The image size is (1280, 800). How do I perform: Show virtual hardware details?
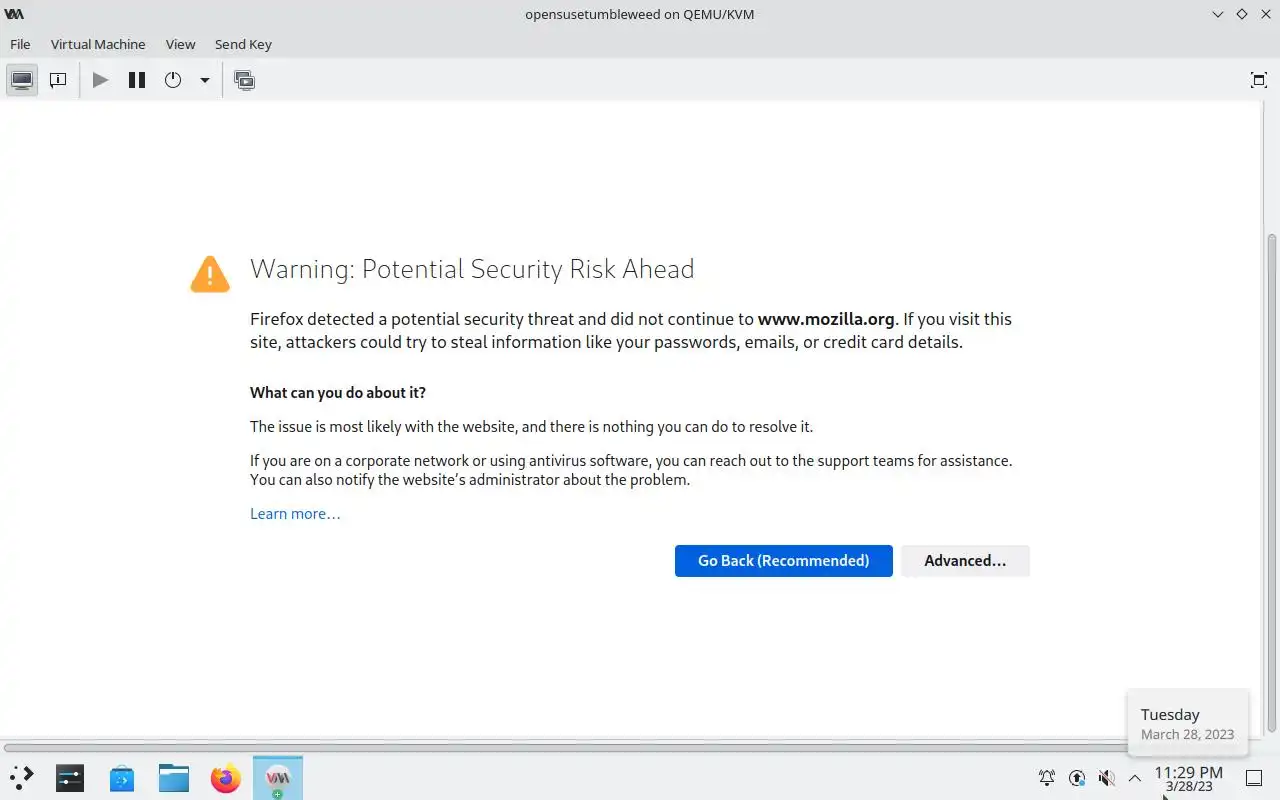click(x=58, y=80)
